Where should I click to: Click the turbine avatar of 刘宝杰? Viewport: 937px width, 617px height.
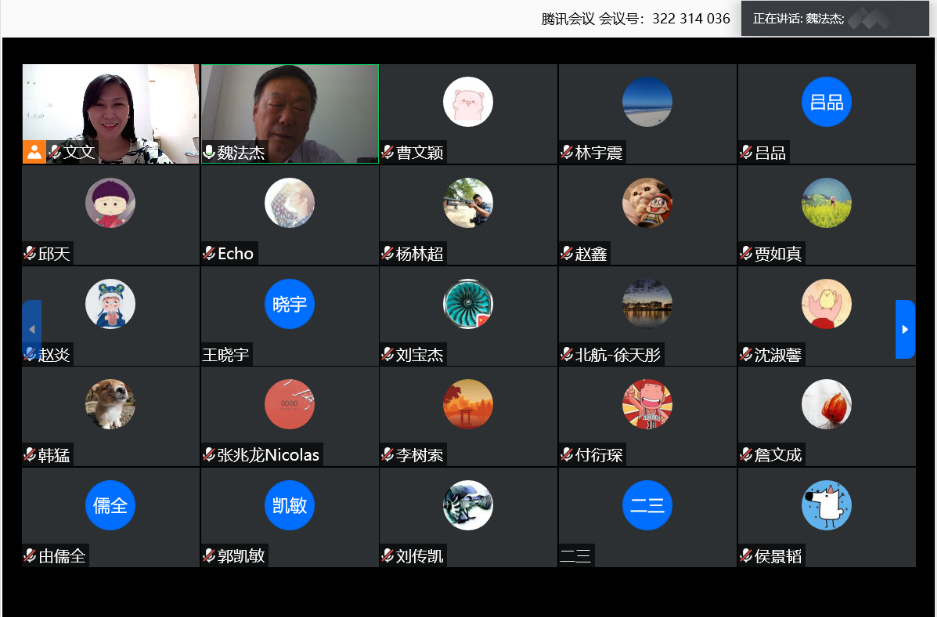pyautogui.click(x=468, y=304)
